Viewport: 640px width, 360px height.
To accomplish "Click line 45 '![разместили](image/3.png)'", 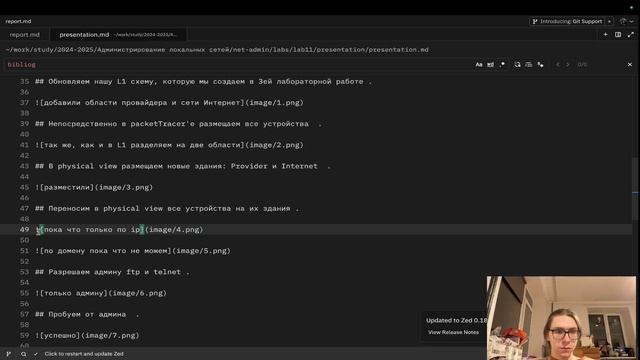I will pyautogui.click(x=94, y=188).
